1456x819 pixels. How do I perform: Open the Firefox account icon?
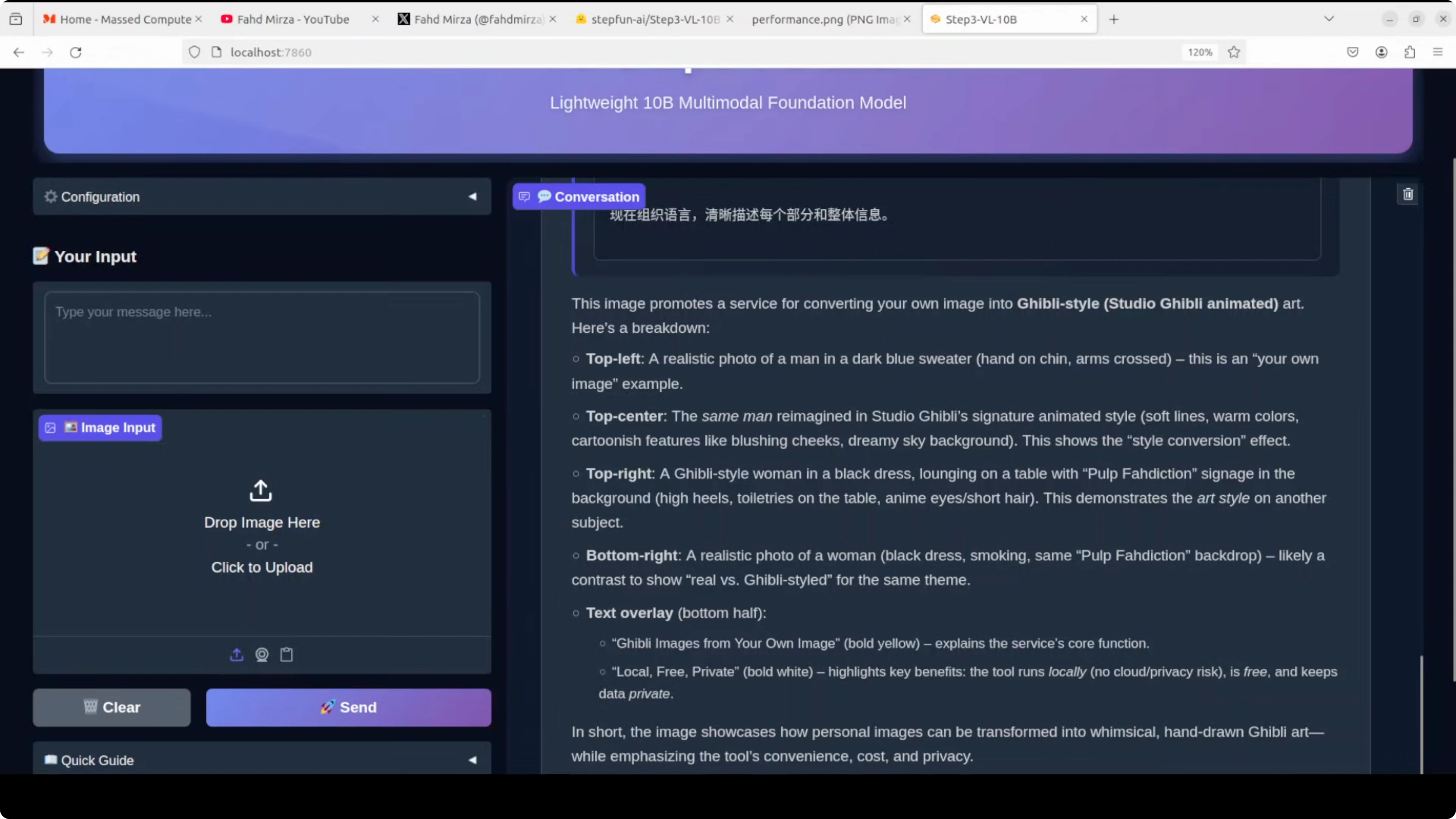tap(1381, 52)
